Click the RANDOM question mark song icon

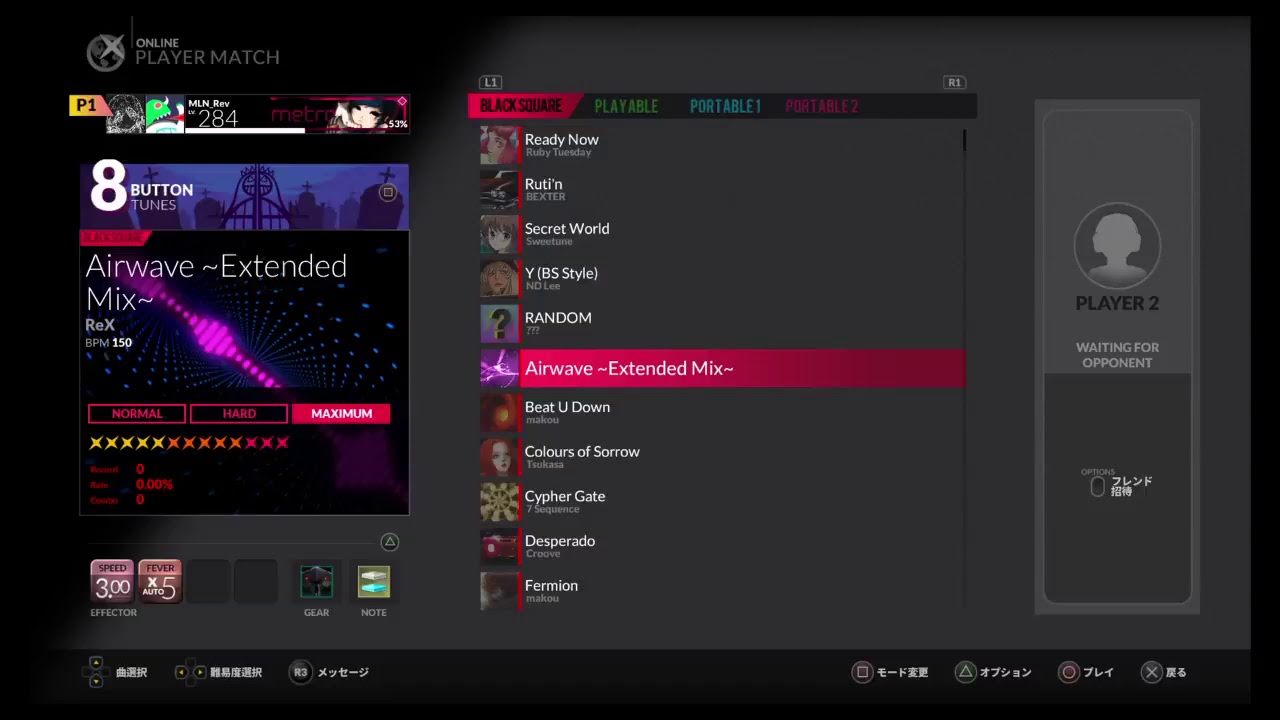pyautogui.click(x=499, y=323)
